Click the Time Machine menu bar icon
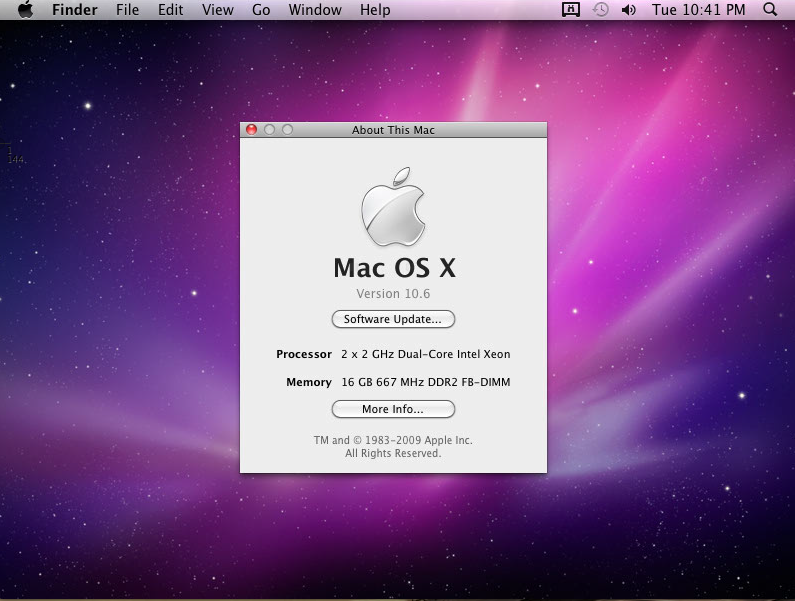795x601 pixels. [601, 10]
